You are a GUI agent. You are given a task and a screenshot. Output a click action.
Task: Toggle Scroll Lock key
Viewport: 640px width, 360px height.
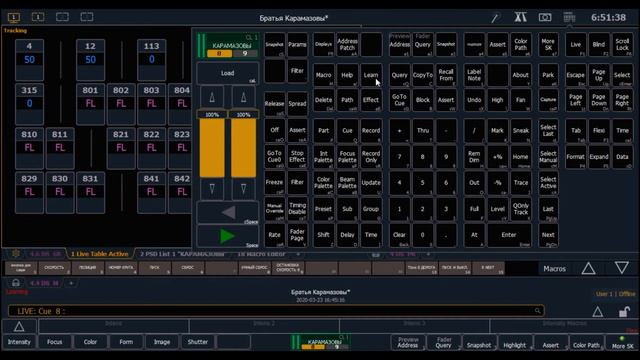[x=622, y=44]
